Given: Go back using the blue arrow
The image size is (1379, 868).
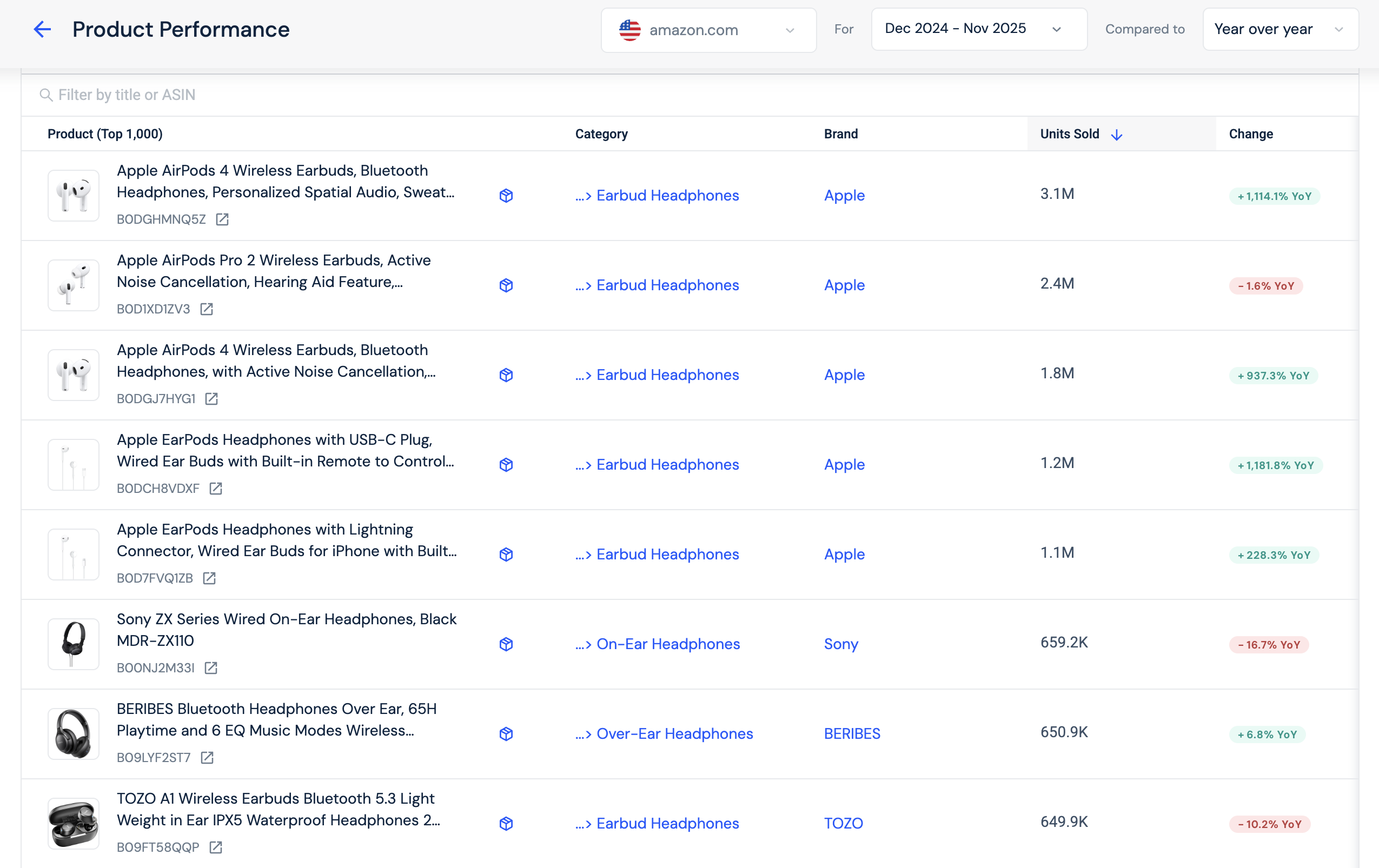Looking at the screenshot, I should coord(42,29).
